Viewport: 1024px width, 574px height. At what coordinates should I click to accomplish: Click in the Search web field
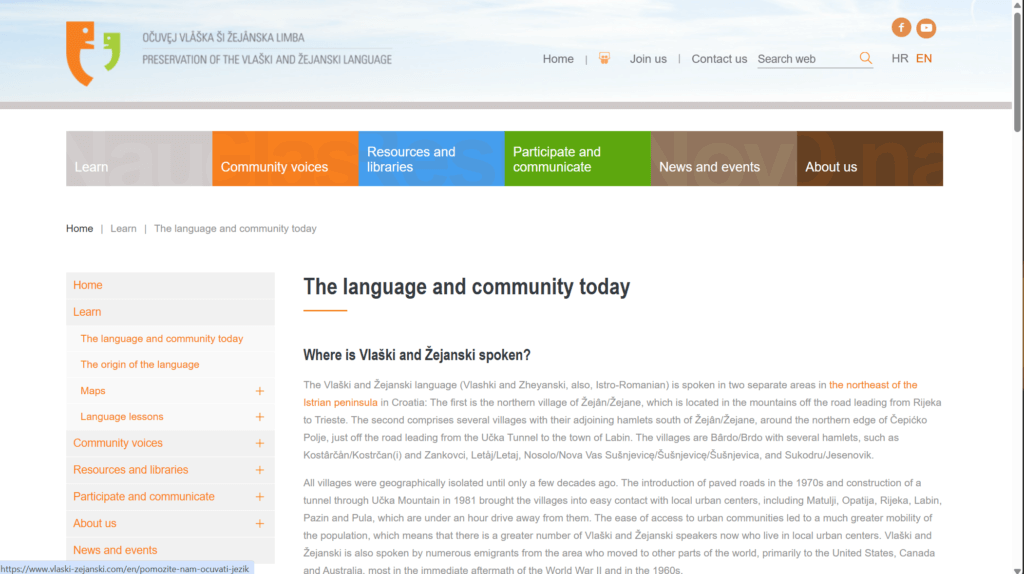pyautogui.click(x=805, y=59)
